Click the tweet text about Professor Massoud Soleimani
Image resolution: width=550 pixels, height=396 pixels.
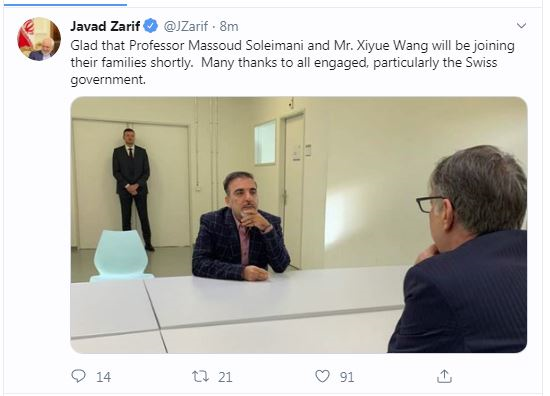point(293,62)
